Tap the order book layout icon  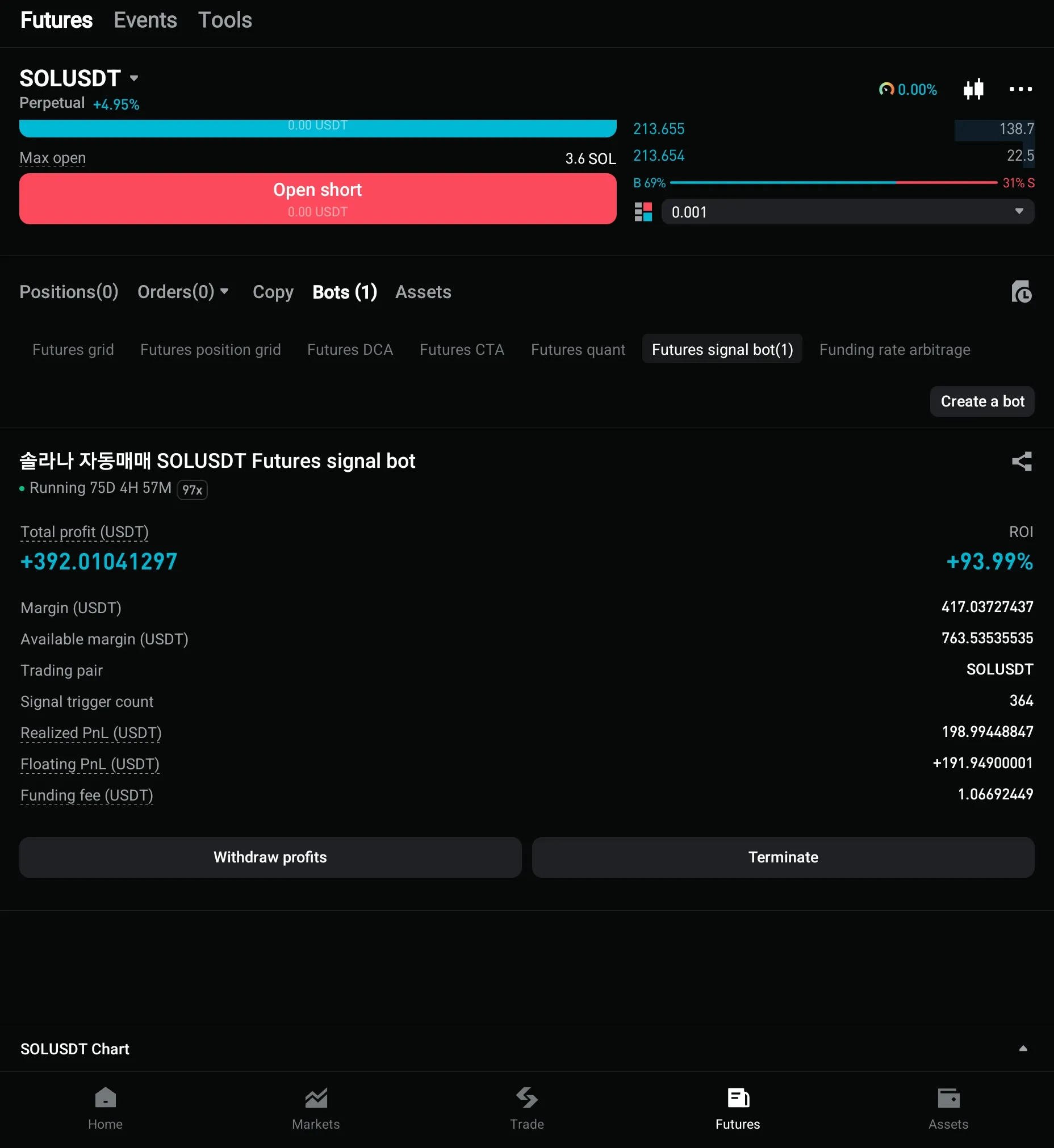(643, 212)
